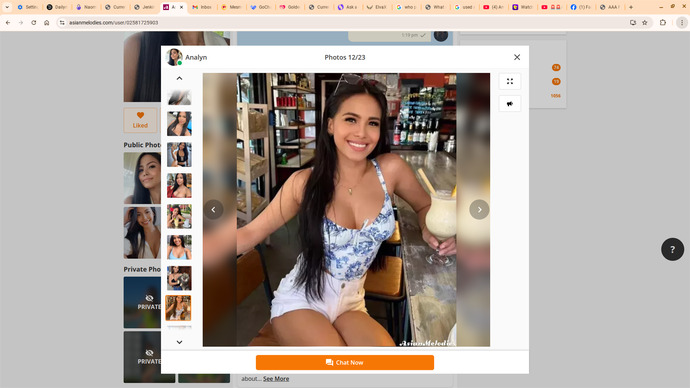Open a new browser tab
Screen dimensions: 690x388
click(x=631, y=7)
